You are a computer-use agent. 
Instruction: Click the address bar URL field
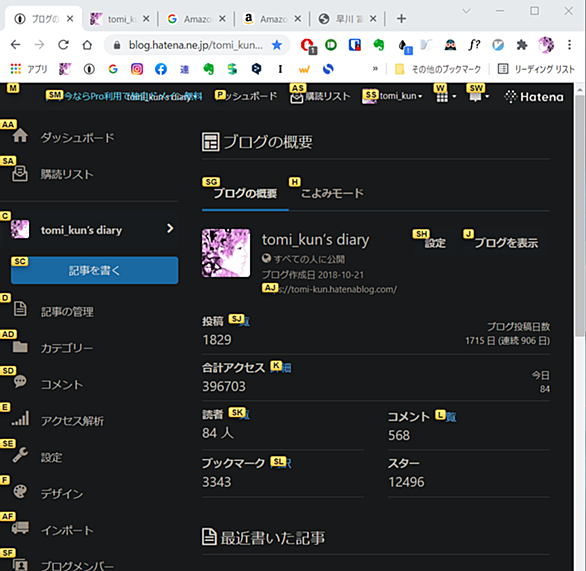195,45
